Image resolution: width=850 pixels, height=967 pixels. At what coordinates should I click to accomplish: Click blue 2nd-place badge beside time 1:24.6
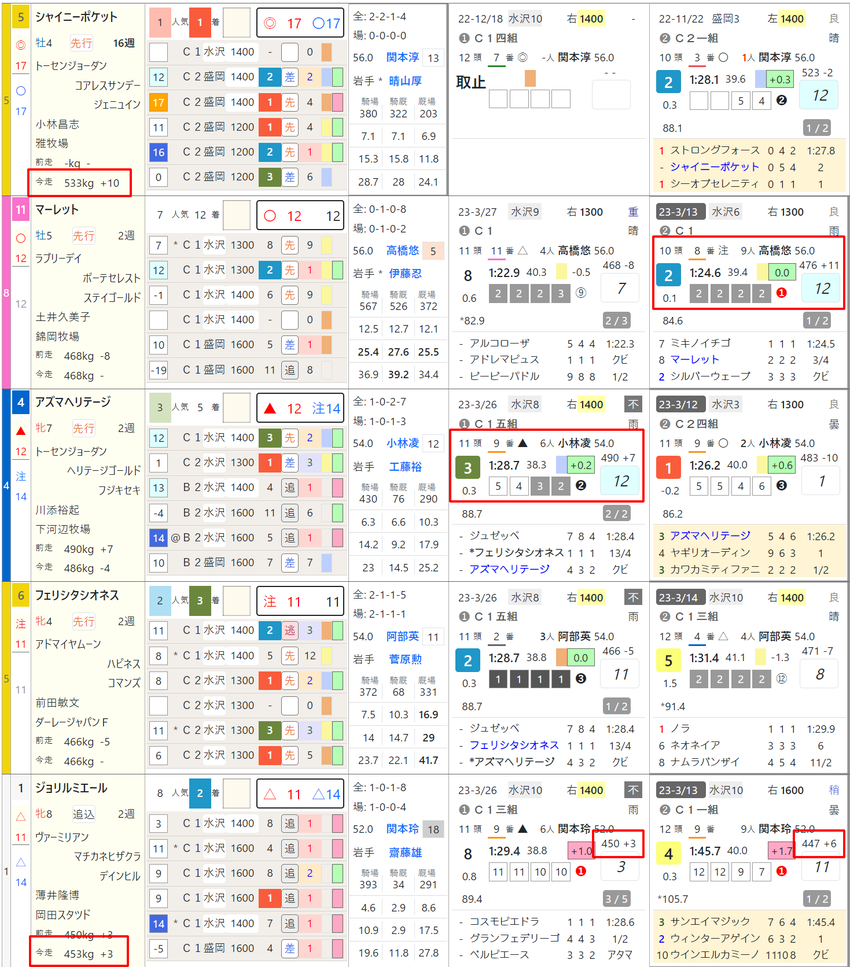[x=669, y=275]
